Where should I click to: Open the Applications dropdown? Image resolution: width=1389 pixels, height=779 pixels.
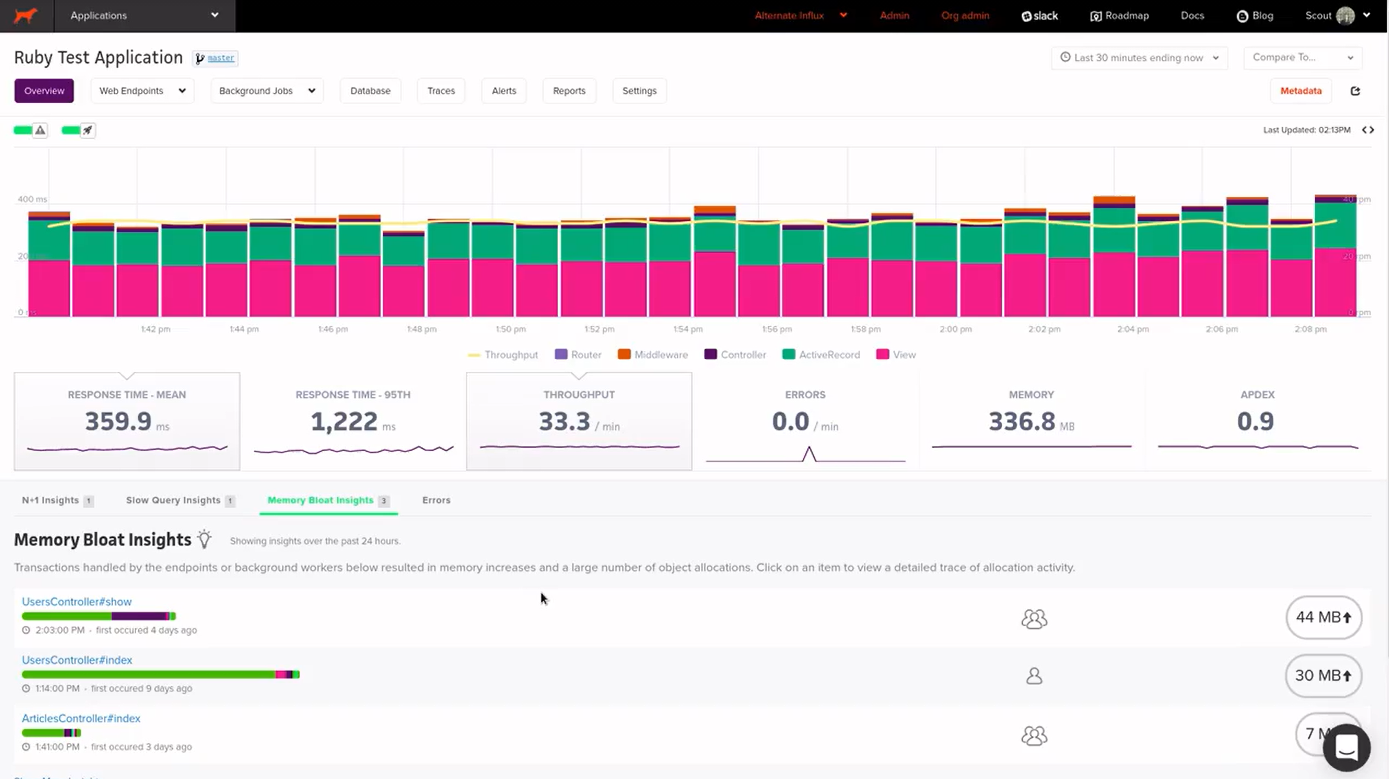(145, 15)
